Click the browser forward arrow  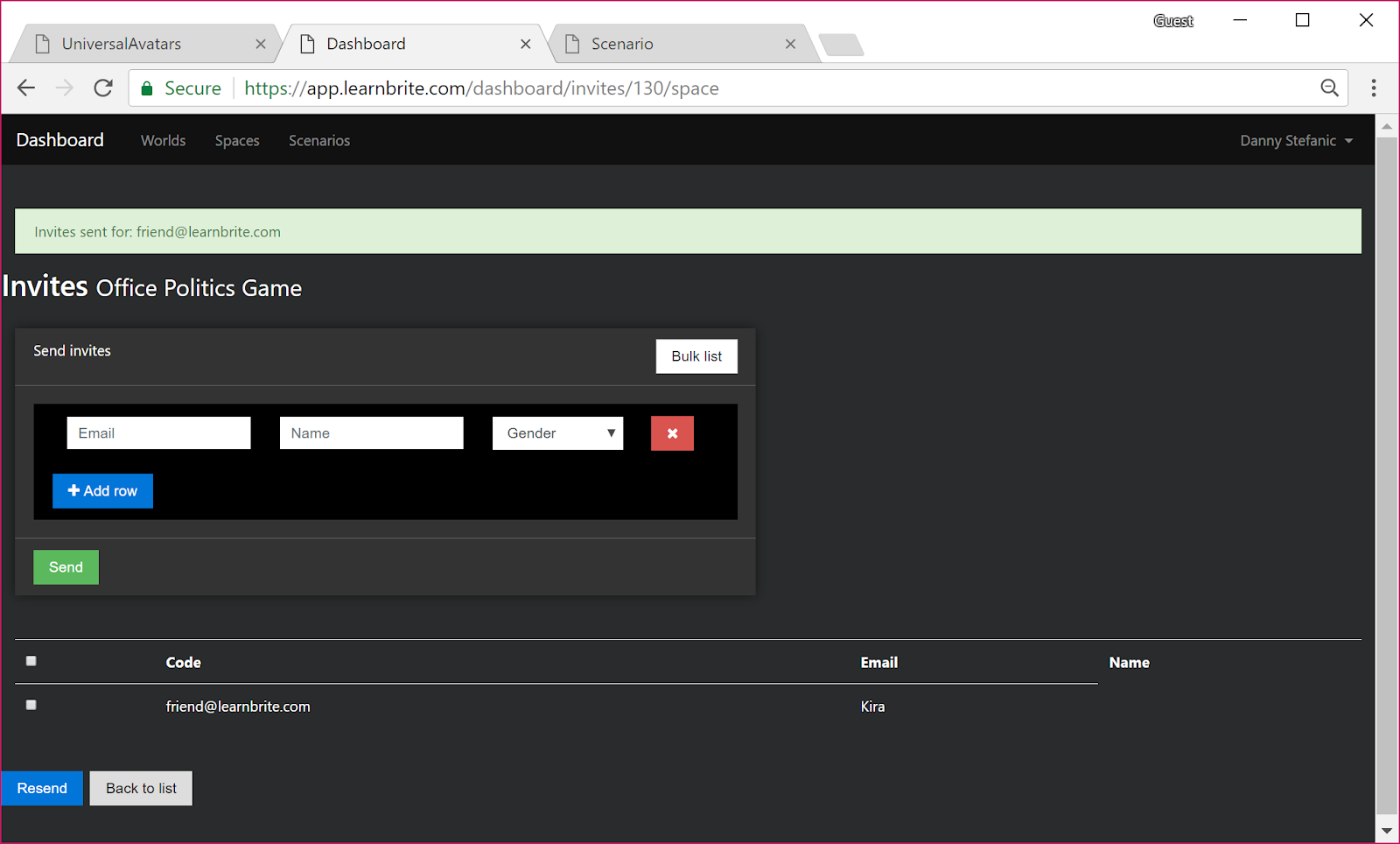point(65,88)
